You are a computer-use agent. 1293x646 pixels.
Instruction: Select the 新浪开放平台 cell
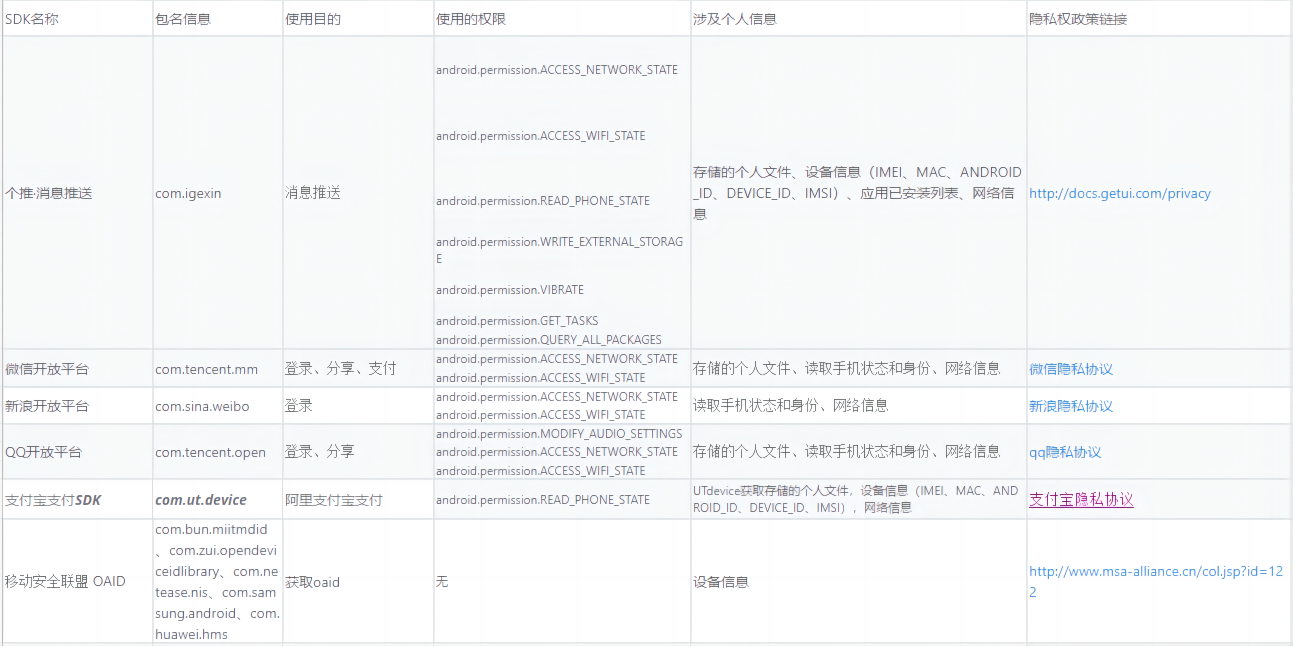(47, 406)
